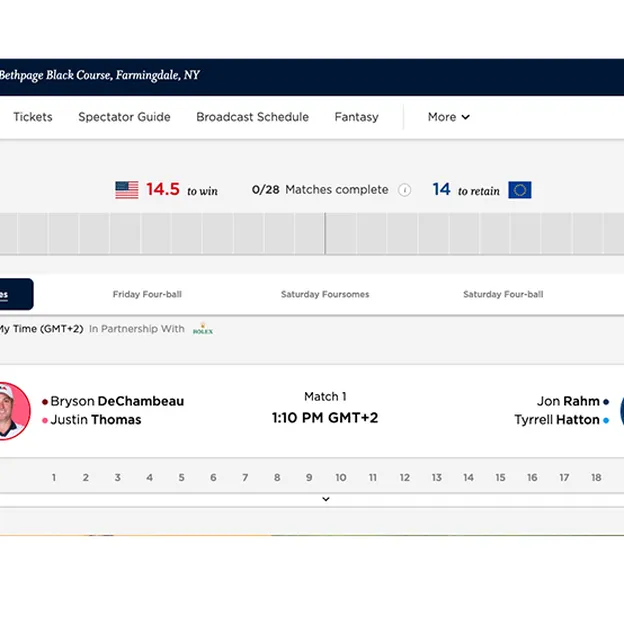
Task: Go to Broadcast Schedule
Action: [x=252, y=117]
